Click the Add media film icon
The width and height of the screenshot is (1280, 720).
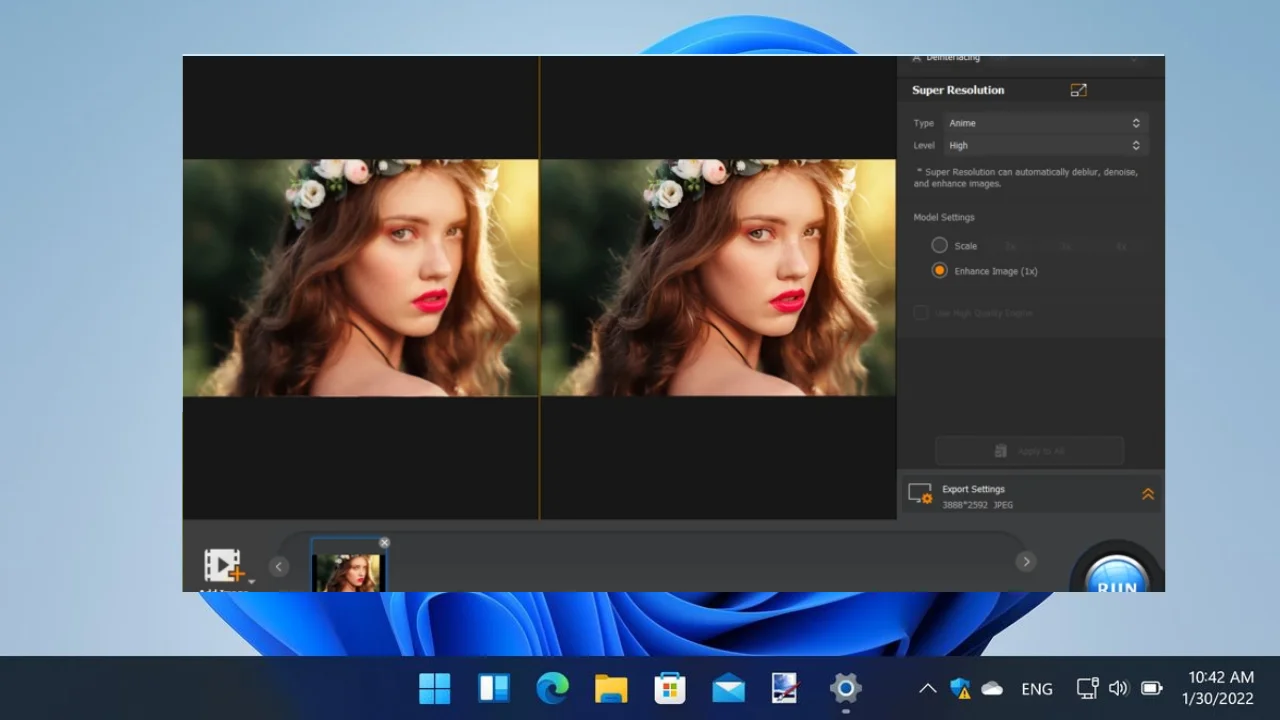[224, 565]
